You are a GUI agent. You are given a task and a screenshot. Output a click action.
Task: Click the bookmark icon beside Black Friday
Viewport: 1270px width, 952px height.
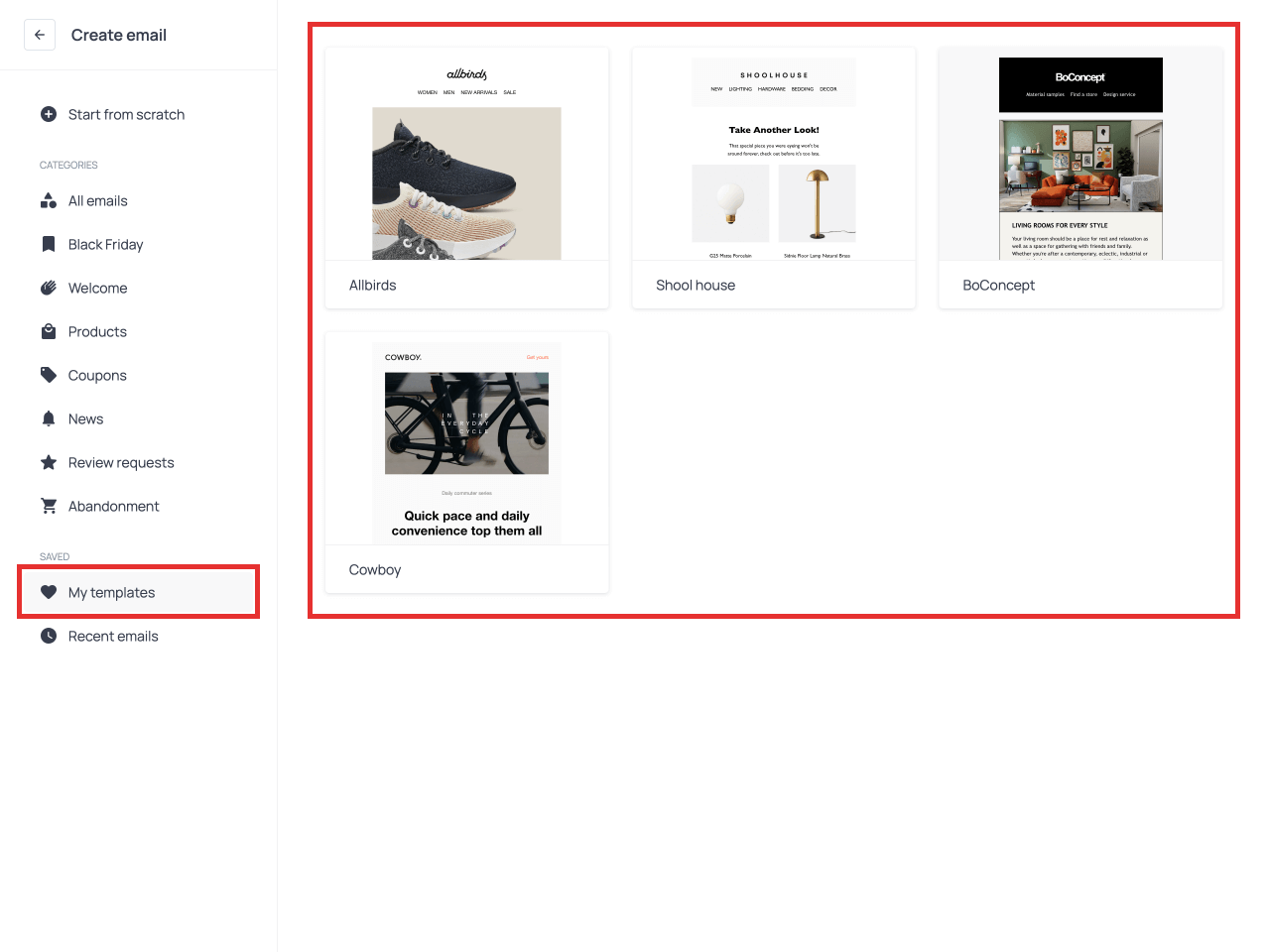click(49, 245)
